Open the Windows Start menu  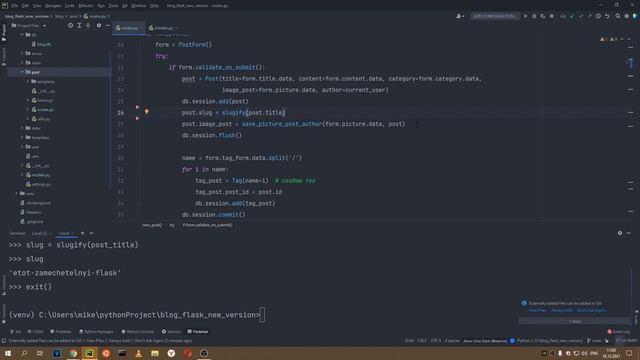[8, 353]
